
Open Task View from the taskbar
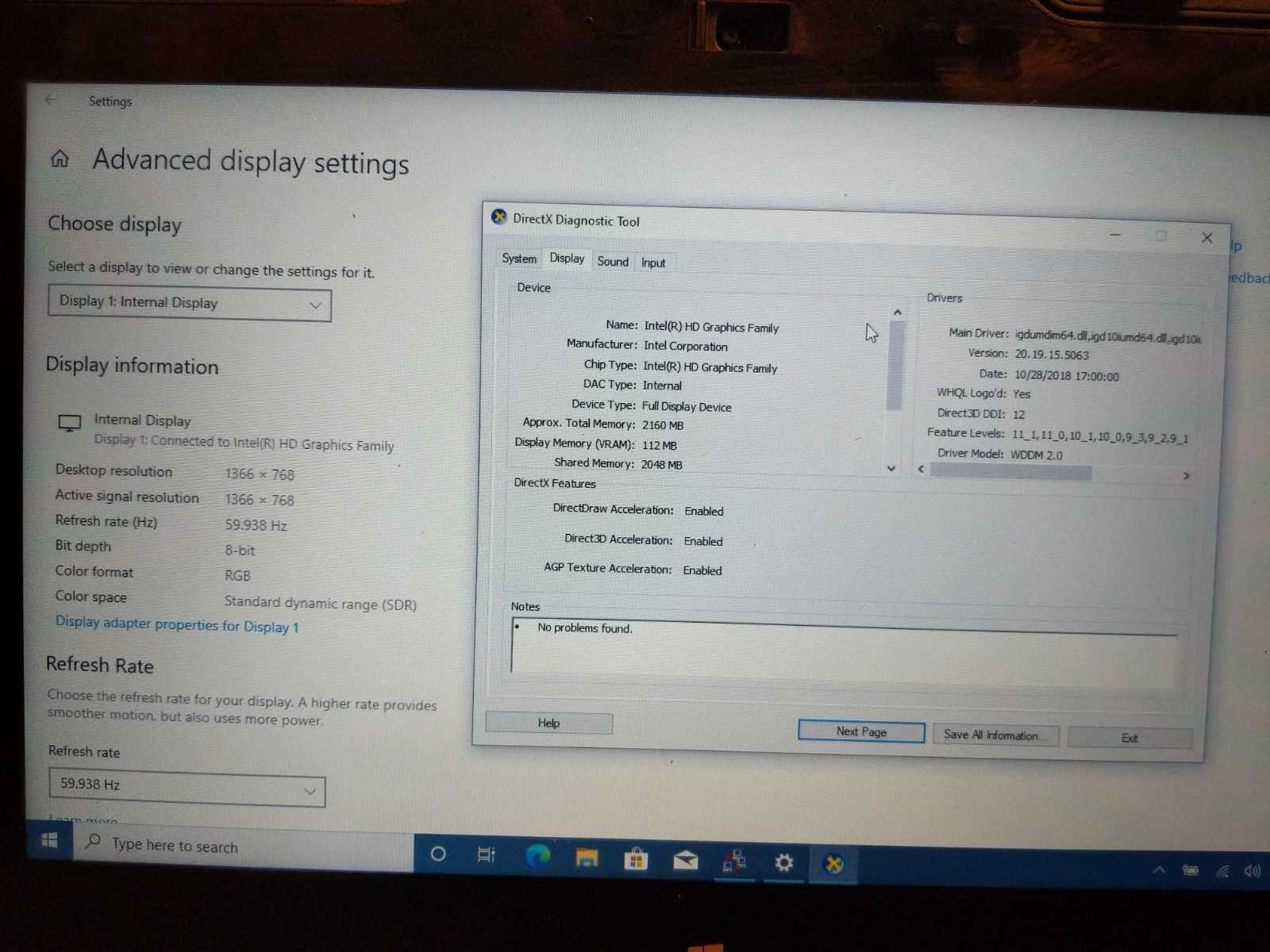[x=487, y=854]
